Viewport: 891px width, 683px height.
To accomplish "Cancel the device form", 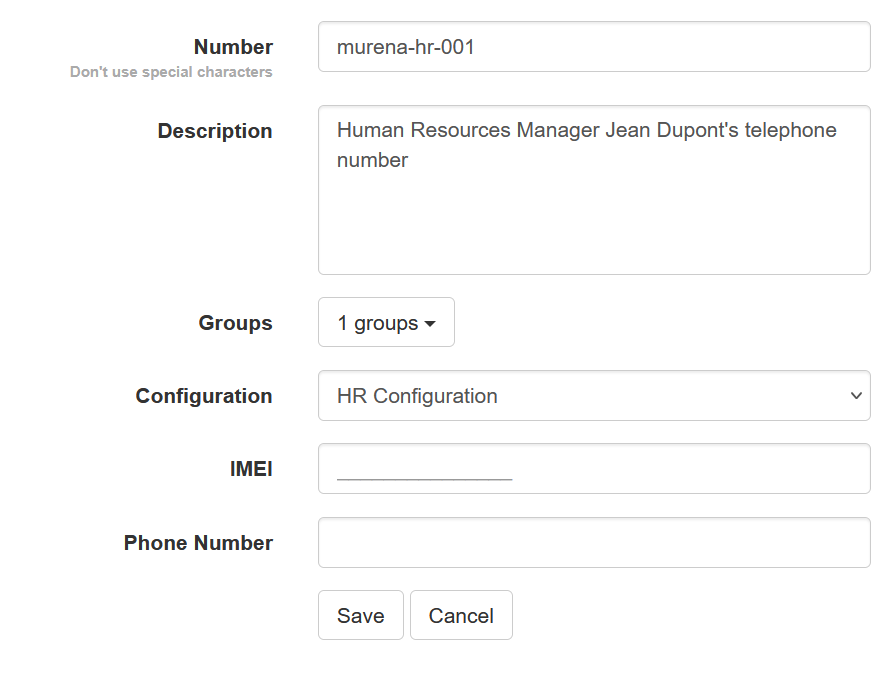I will [461, 616].
